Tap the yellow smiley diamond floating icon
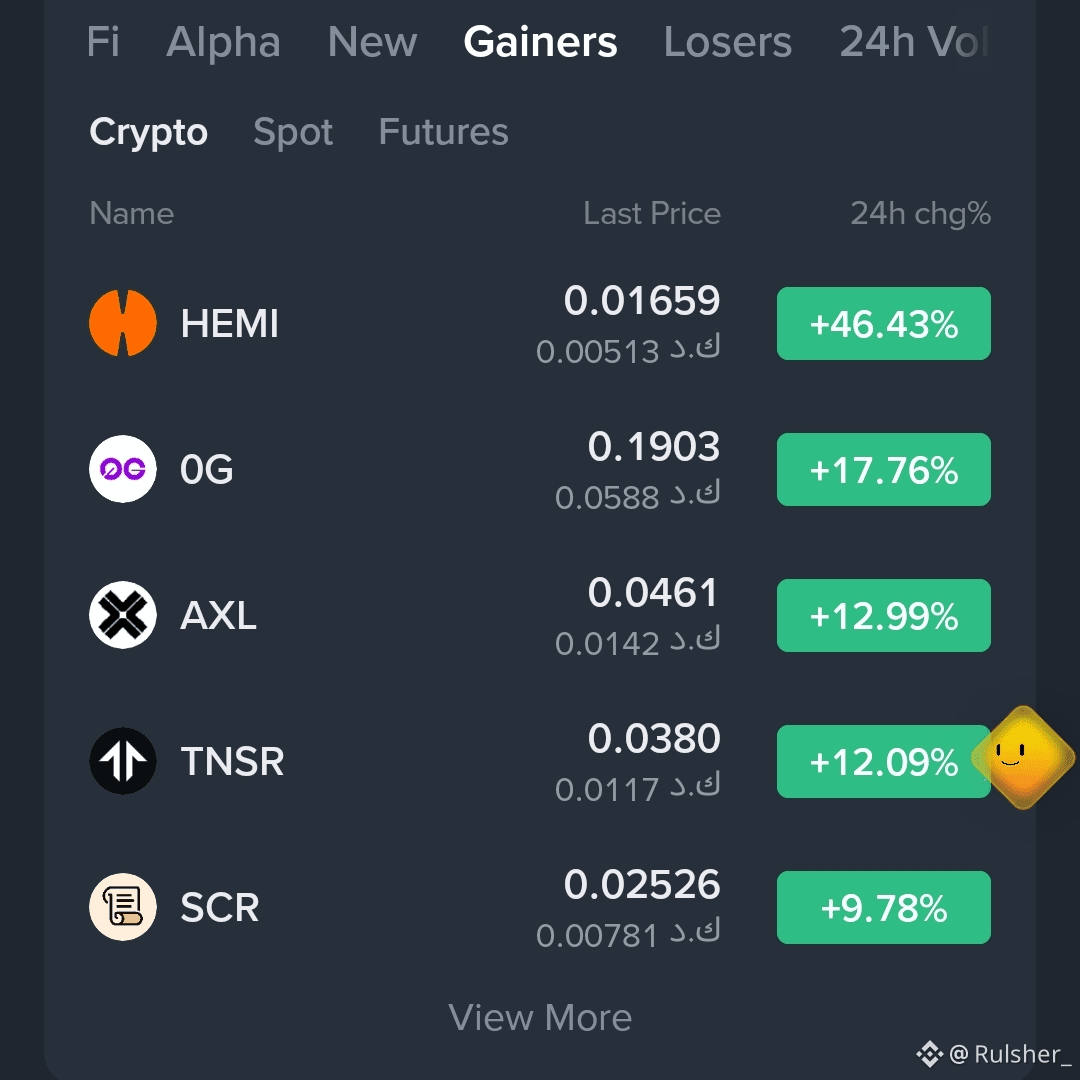Image resolution: width=1080 pixels, height=1080 pixels. click(x=1023, y=757)
